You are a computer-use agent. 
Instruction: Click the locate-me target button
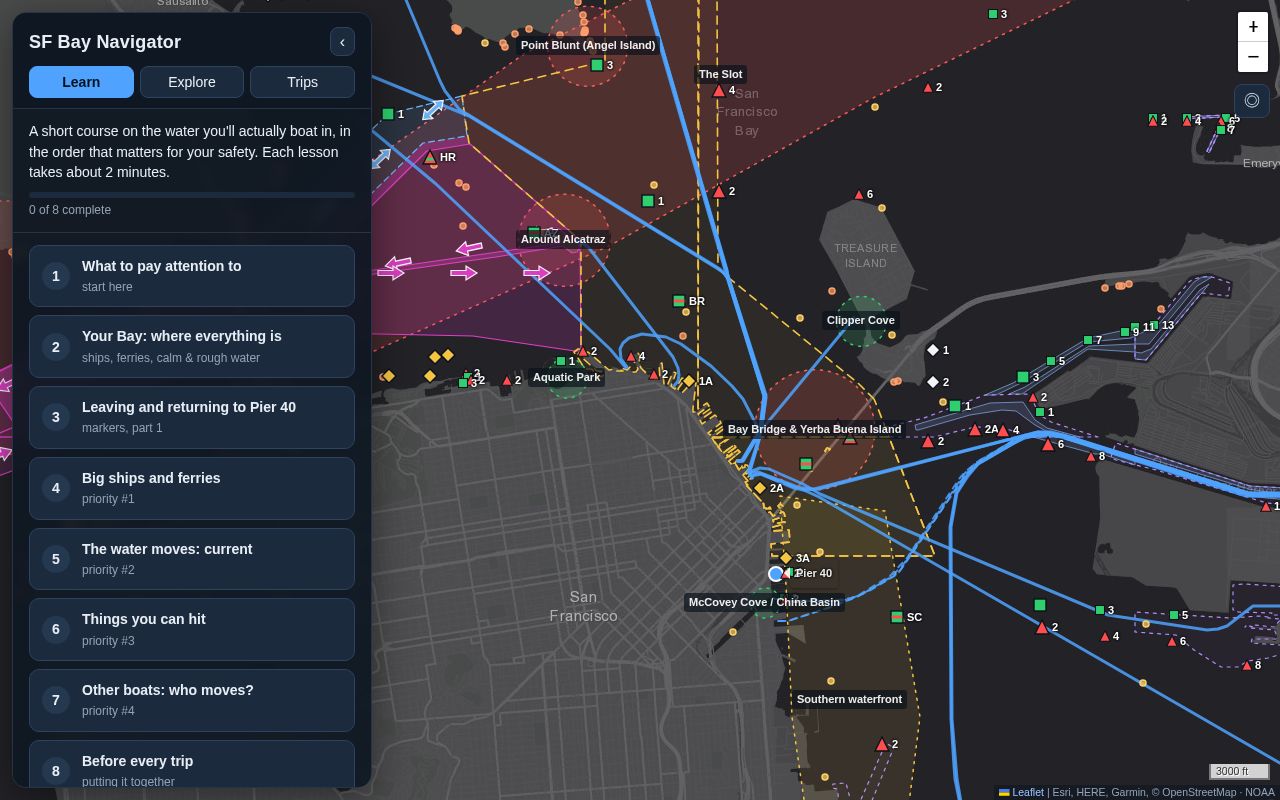click(1252, 101)
